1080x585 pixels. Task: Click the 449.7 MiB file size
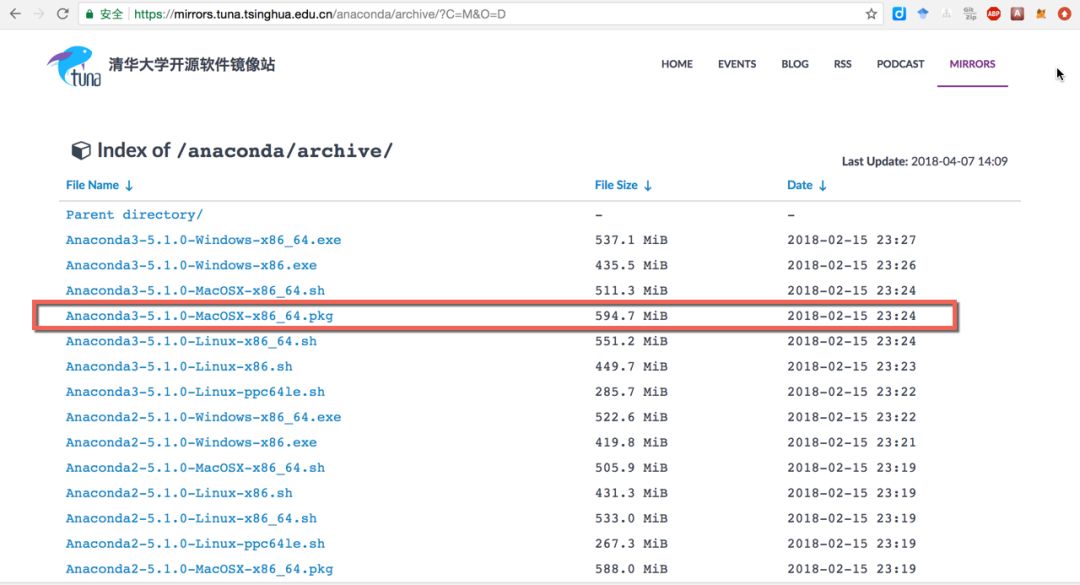(x=631, y=367)
